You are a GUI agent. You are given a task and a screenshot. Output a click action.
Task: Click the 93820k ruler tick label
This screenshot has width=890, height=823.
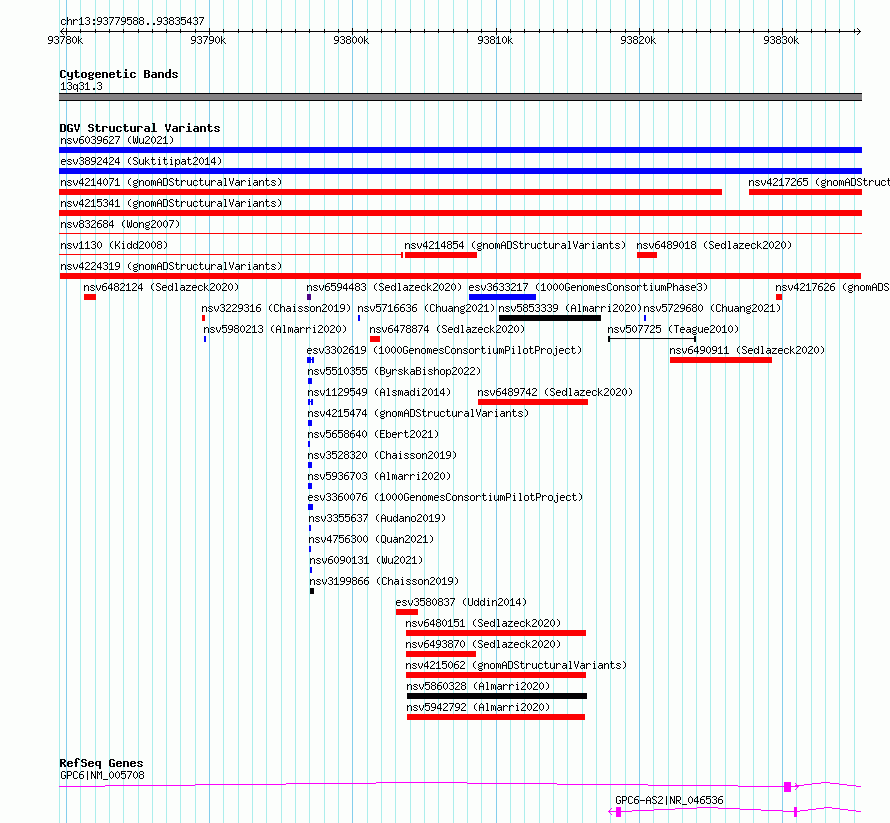639,40
